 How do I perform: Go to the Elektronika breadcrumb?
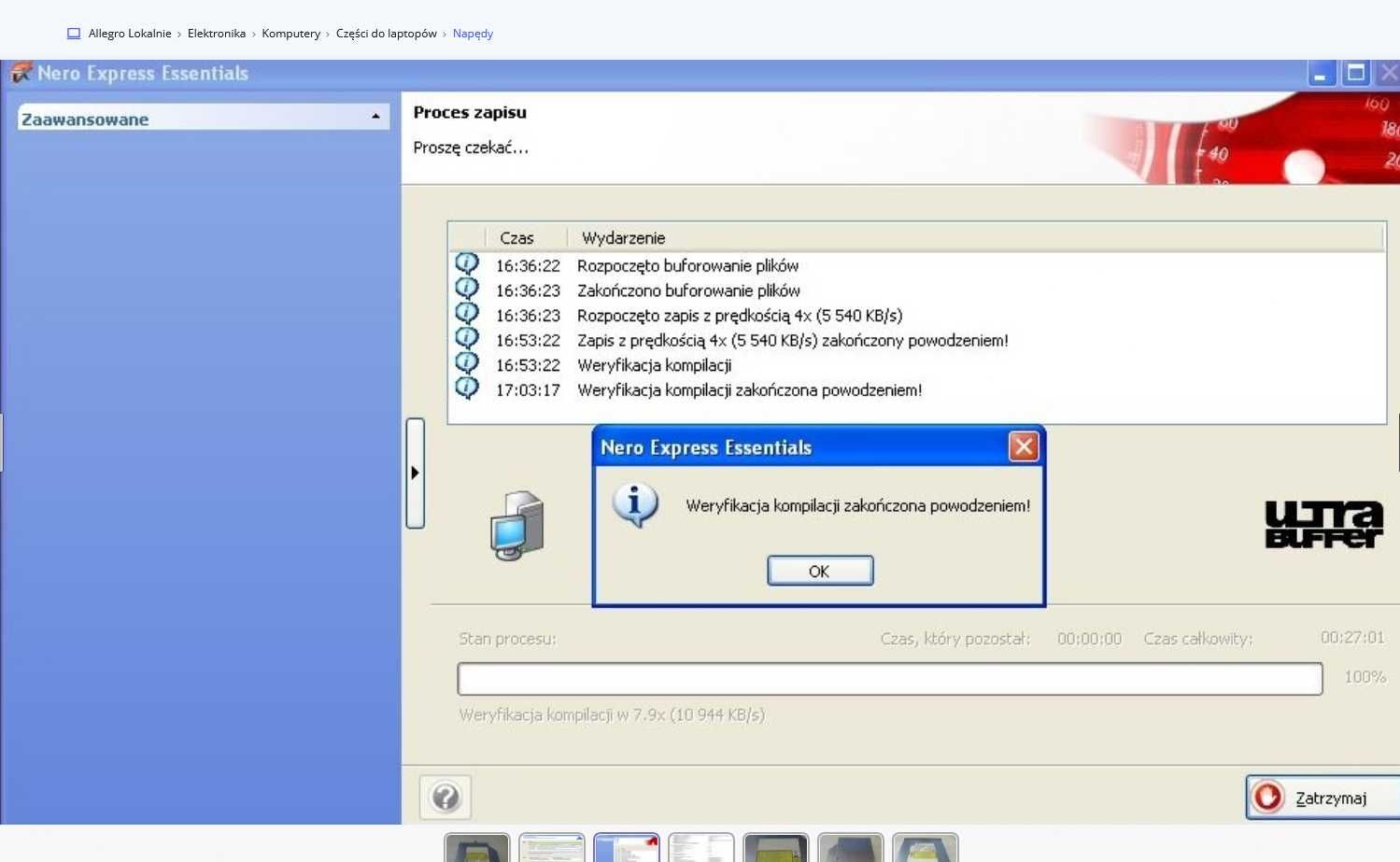[217, 34]
